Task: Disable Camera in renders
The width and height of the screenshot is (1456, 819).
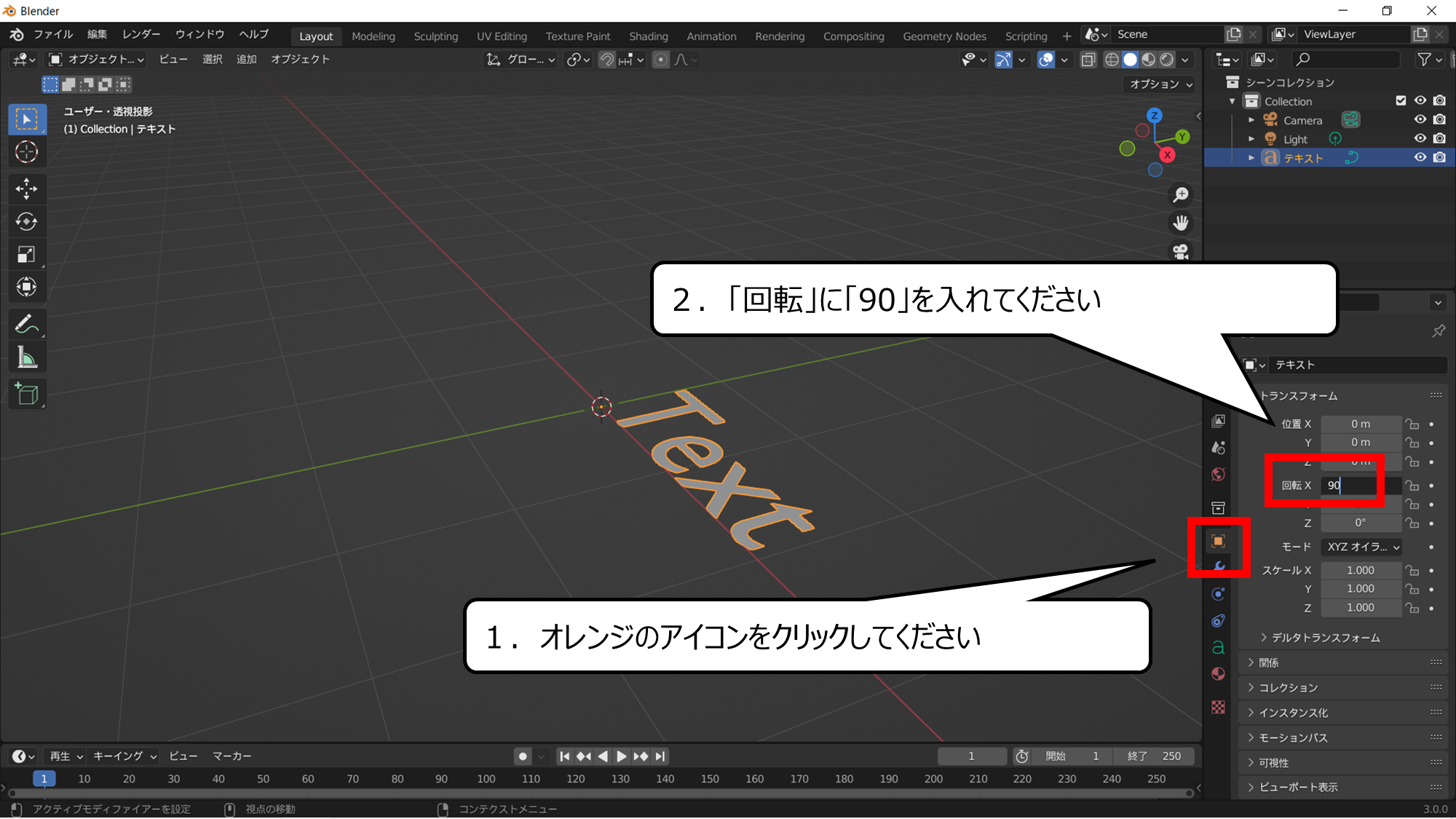Action: (1439, 119)
